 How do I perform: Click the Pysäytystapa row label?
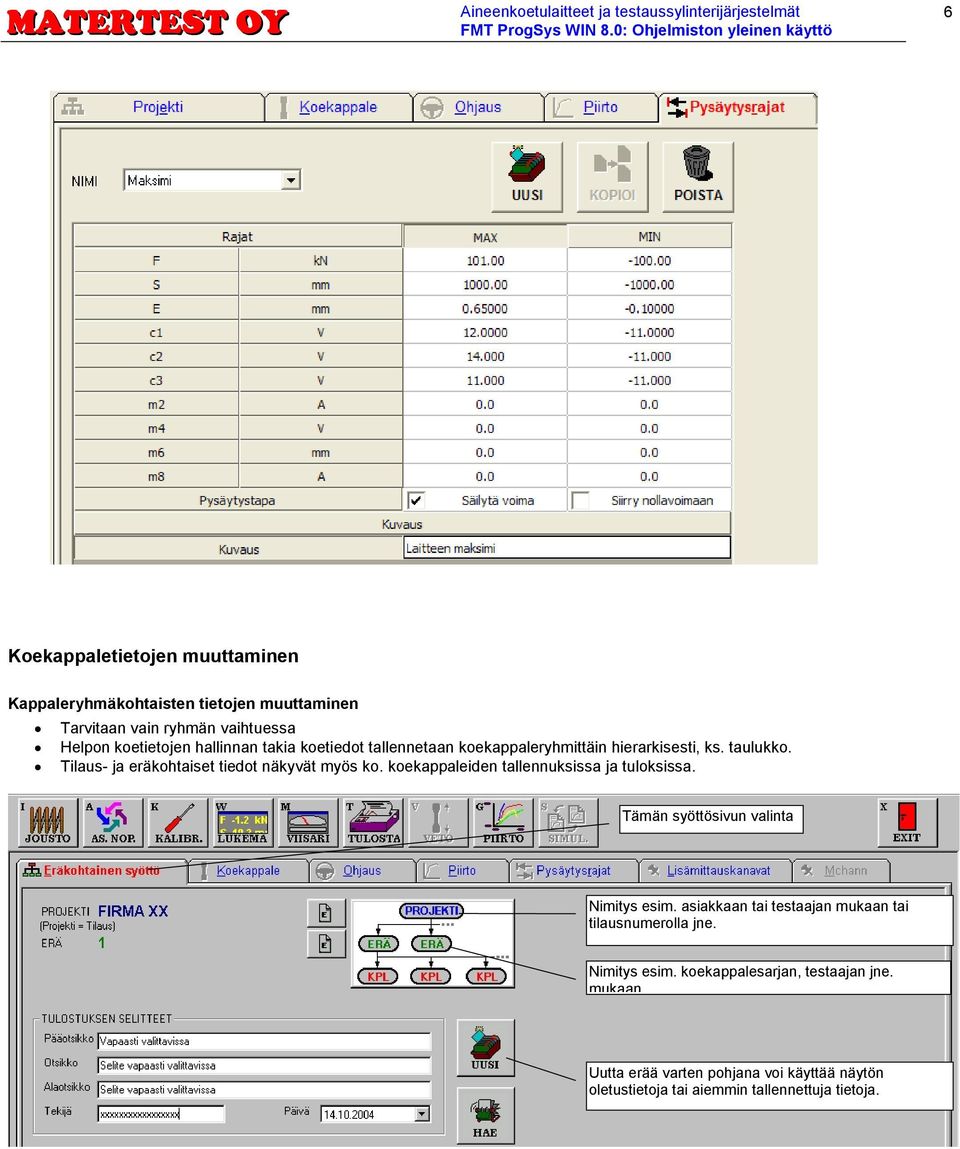coord(237,500)
